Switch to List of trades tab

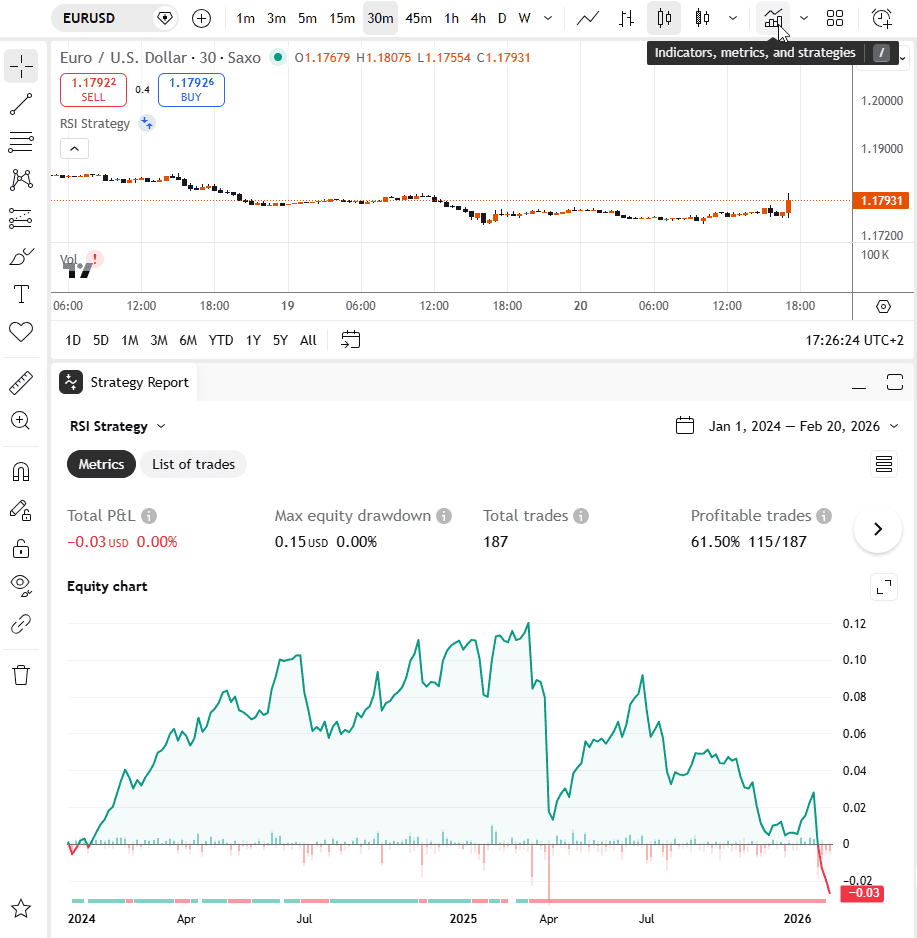click(x=193, y=464)
